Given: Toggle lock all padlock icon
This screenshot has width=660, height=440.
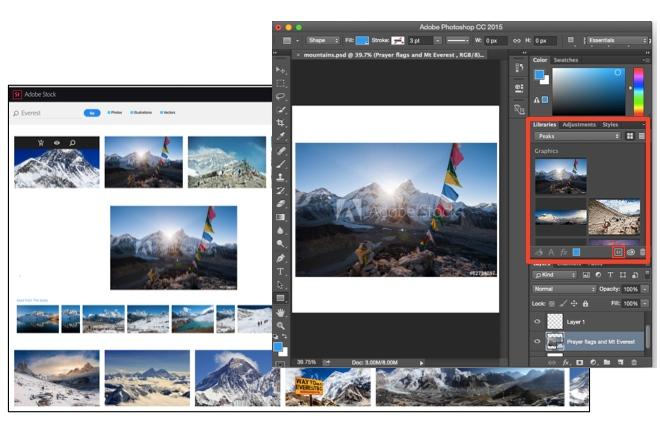Looking at the screenshot, I should 585,304.
